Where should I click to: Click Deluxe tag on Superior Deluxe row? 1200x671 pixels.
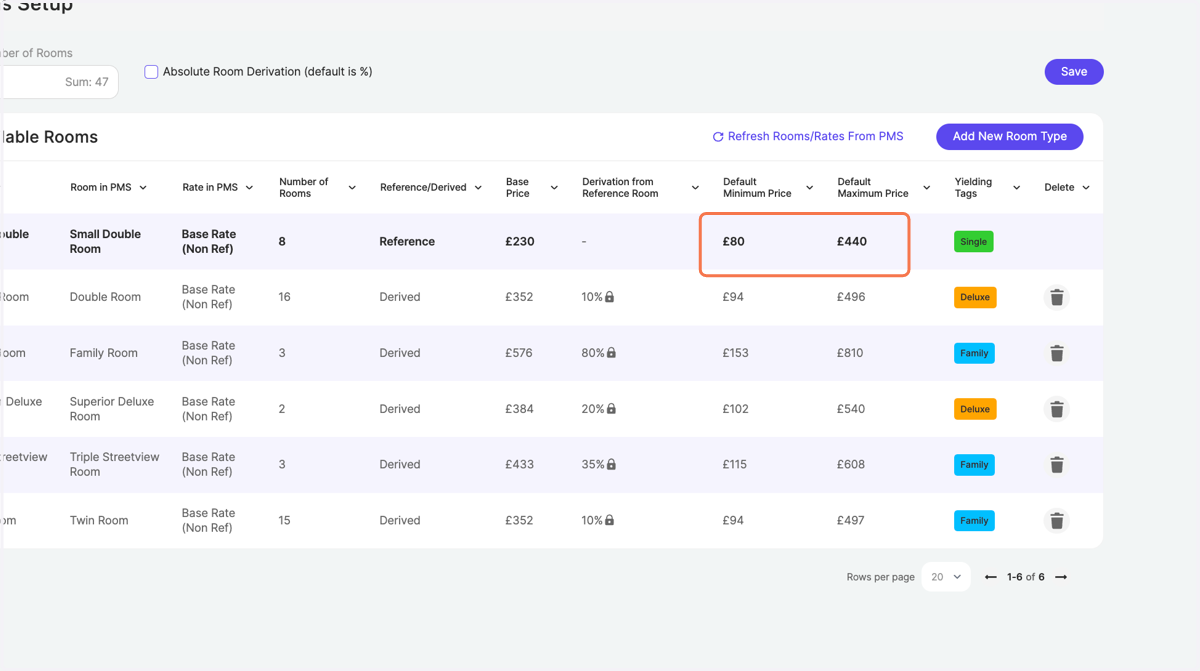point(975,409)
